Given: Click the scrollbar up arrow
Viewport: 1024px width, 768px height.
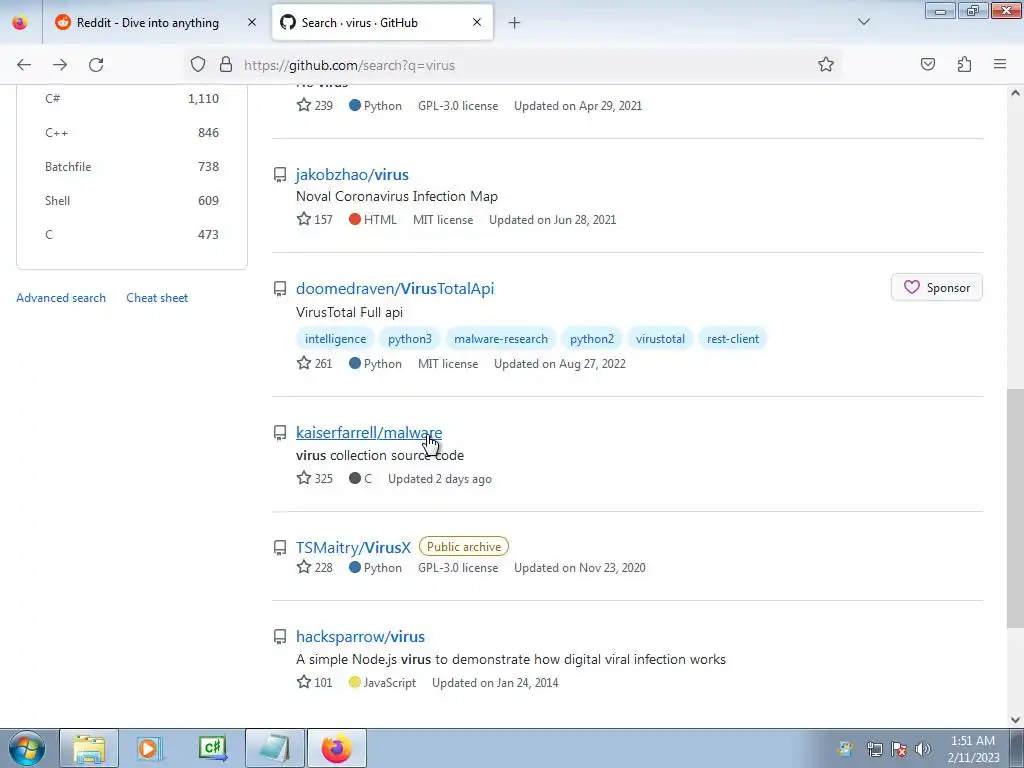Looking at the screenshot, I should [x=1015, y=93].
